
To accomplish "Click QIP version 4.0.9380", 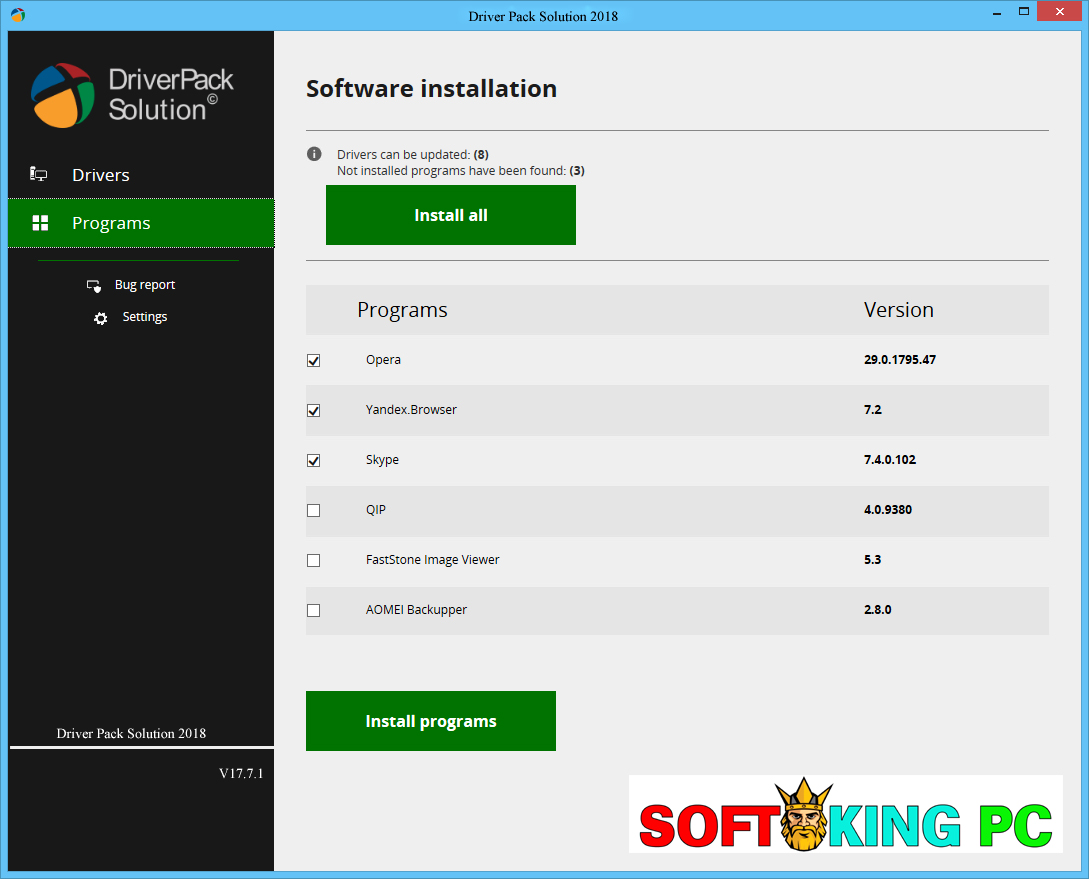I will [x=888, y=510].
